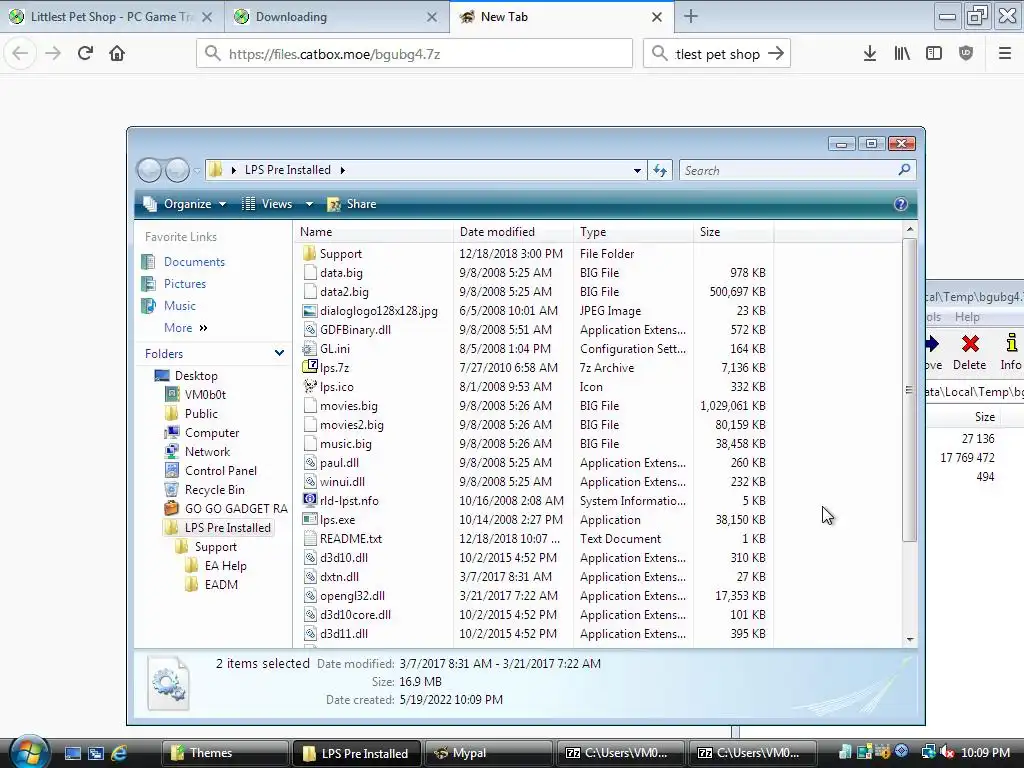Open the uBlock shield extension icon
This screenshot has height=768, width=1024.
pos(966,54)
